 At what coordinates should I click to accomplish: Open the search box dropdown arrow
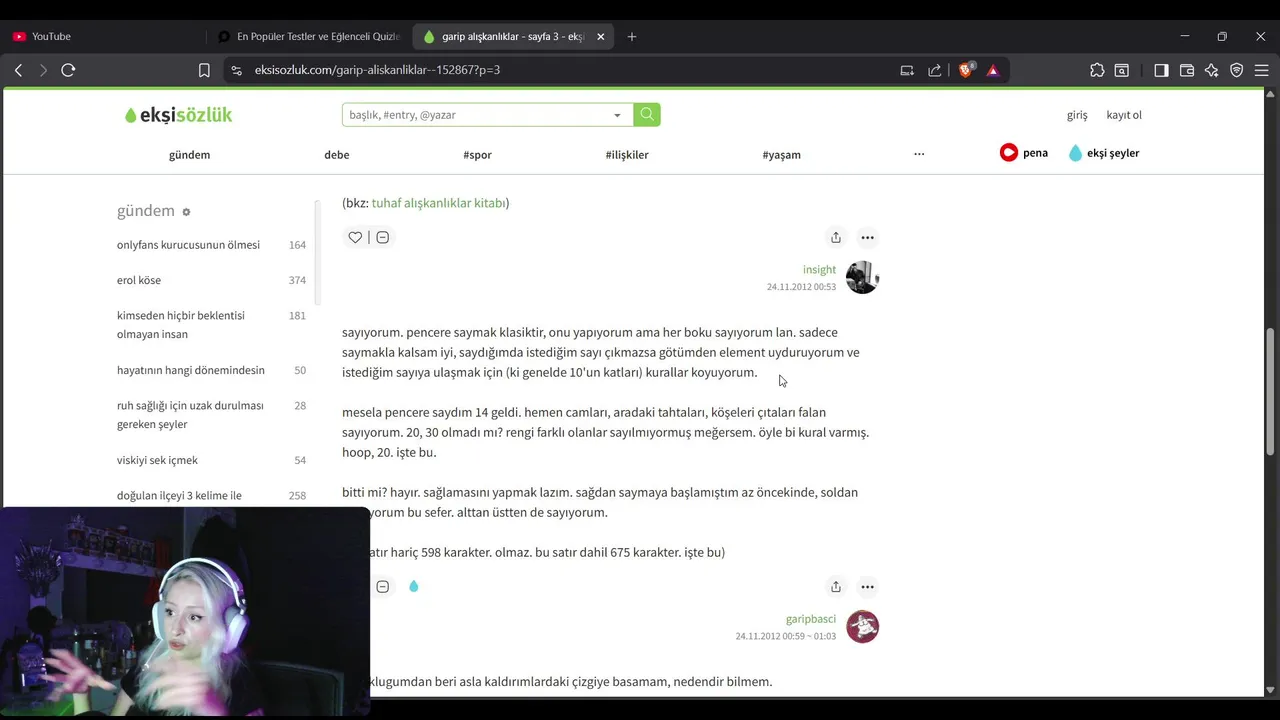tap(617, 115)
